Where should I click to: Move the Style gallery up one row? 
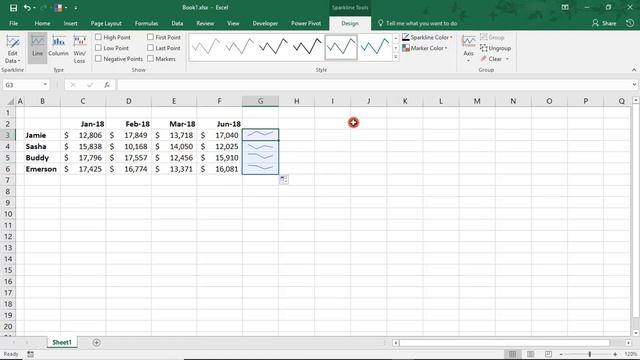(x=396, y=38)
